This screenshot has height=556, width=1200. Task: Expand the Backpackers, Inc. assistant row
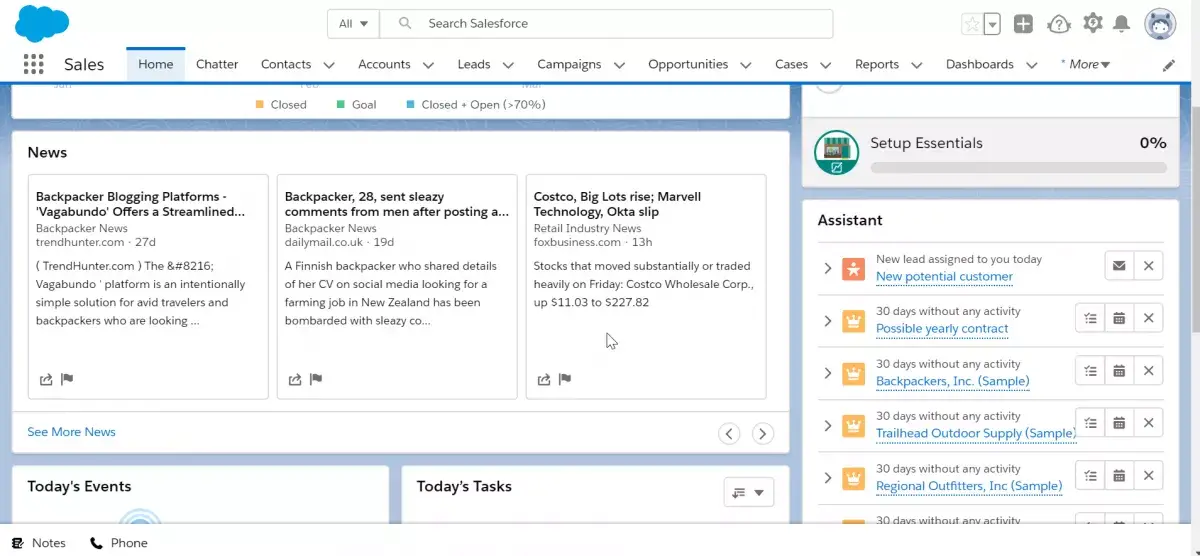827,372
